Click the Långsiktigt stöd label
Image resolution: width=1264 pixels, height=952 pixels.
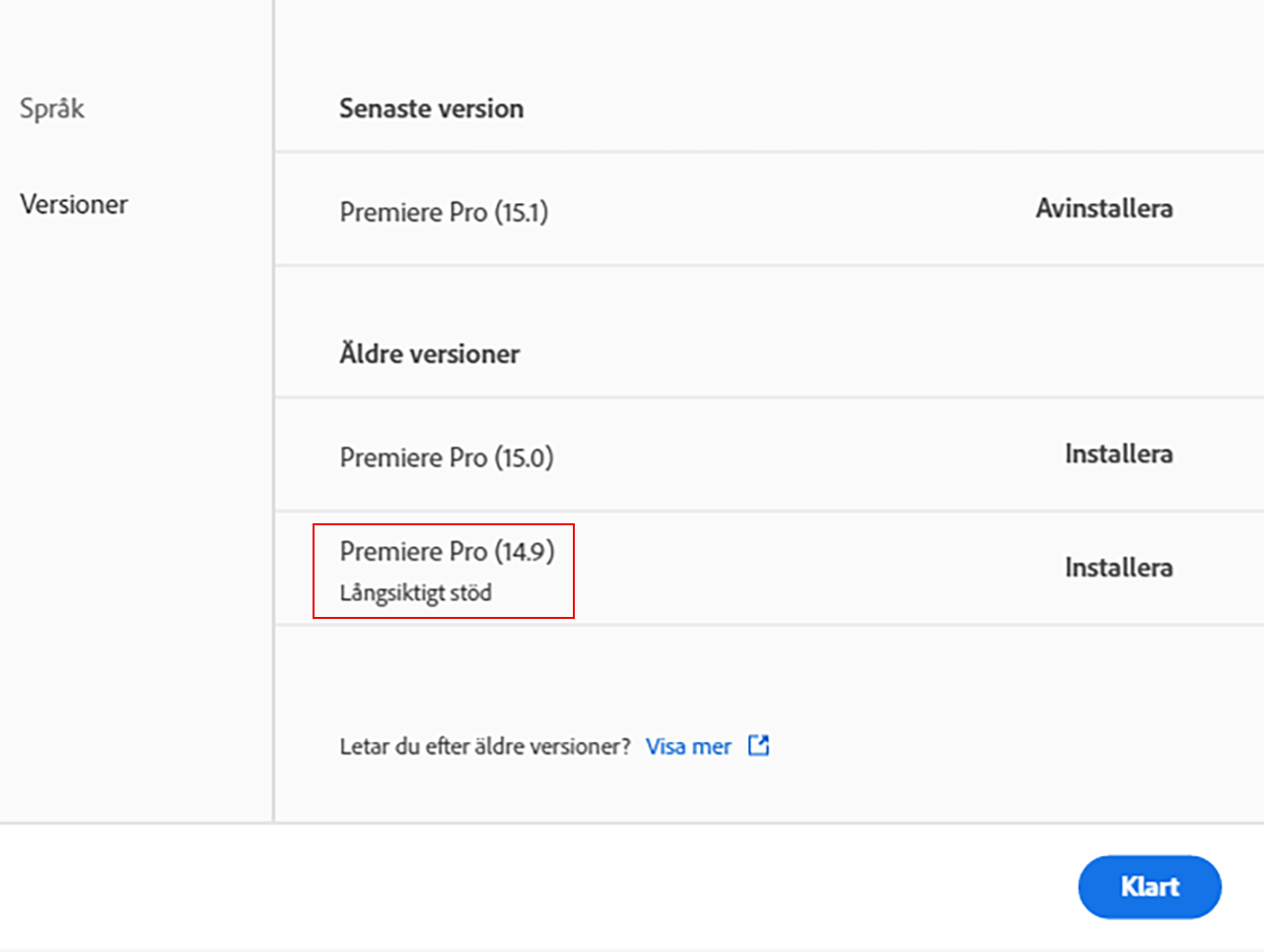coord(416,593)
